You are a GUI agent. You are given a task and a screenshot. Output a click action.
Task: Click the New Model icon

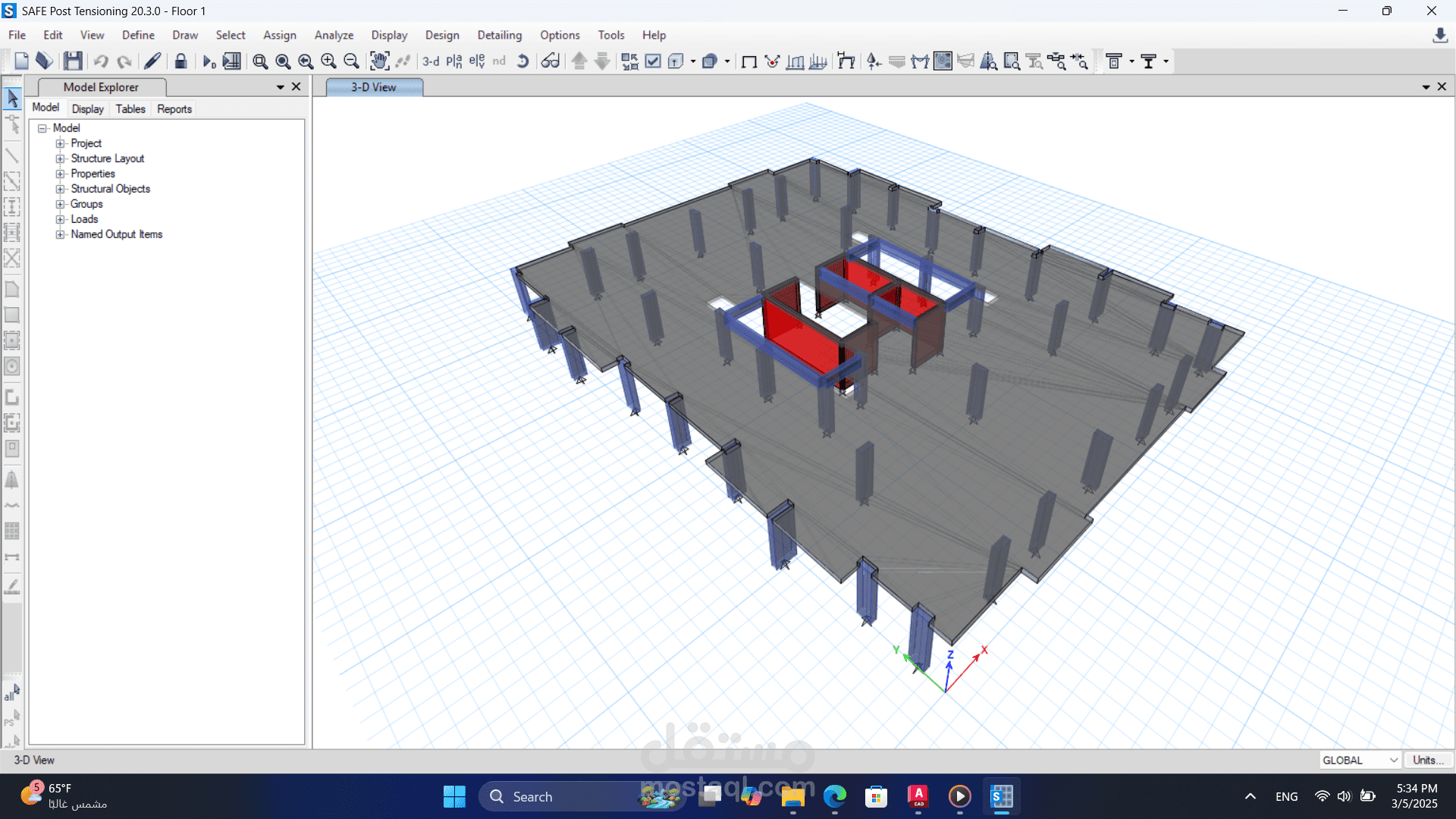click(x=21, y=61)
